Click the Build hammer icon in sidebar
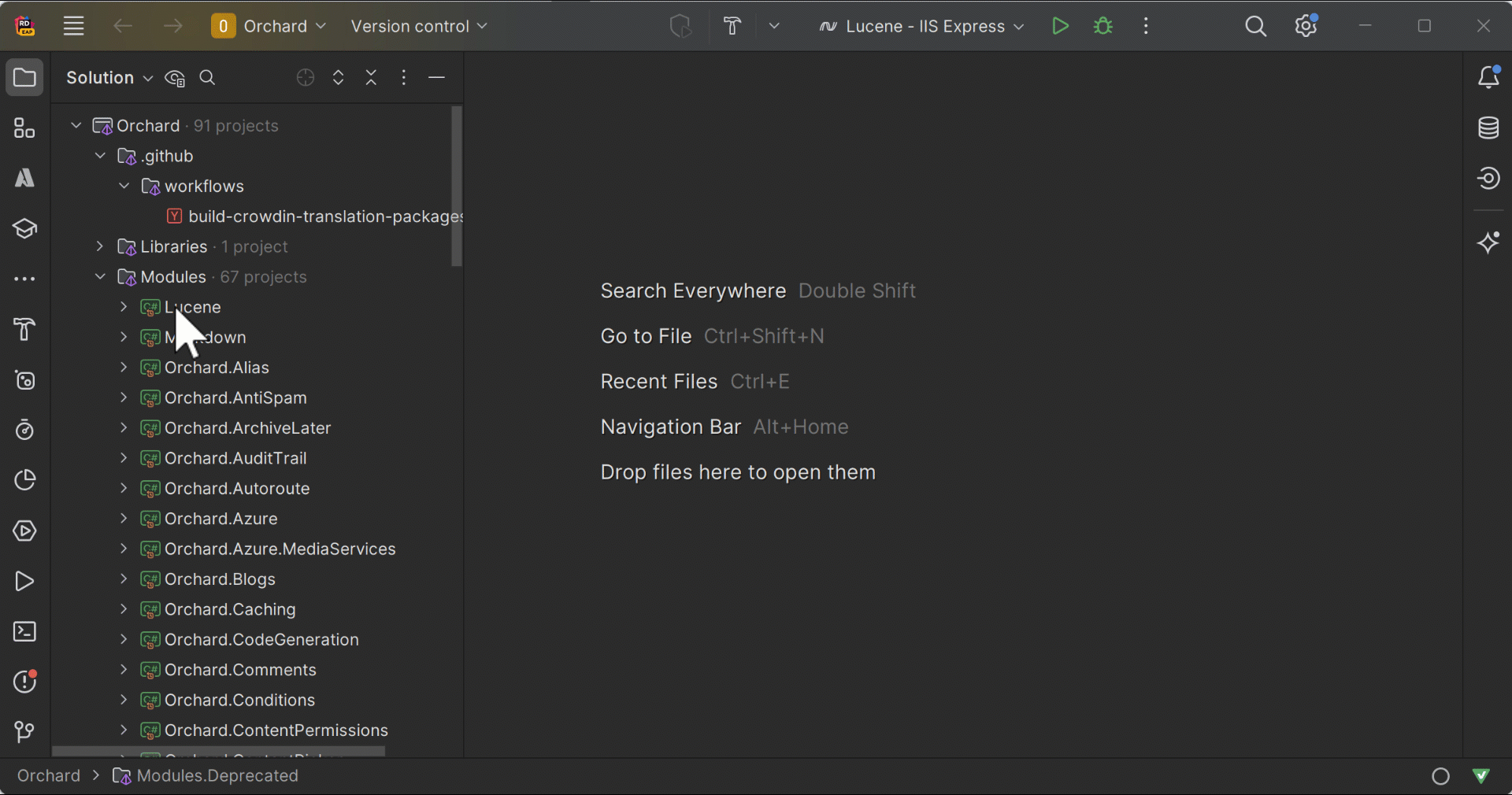1512x795 pixels. tap(24, 330)
